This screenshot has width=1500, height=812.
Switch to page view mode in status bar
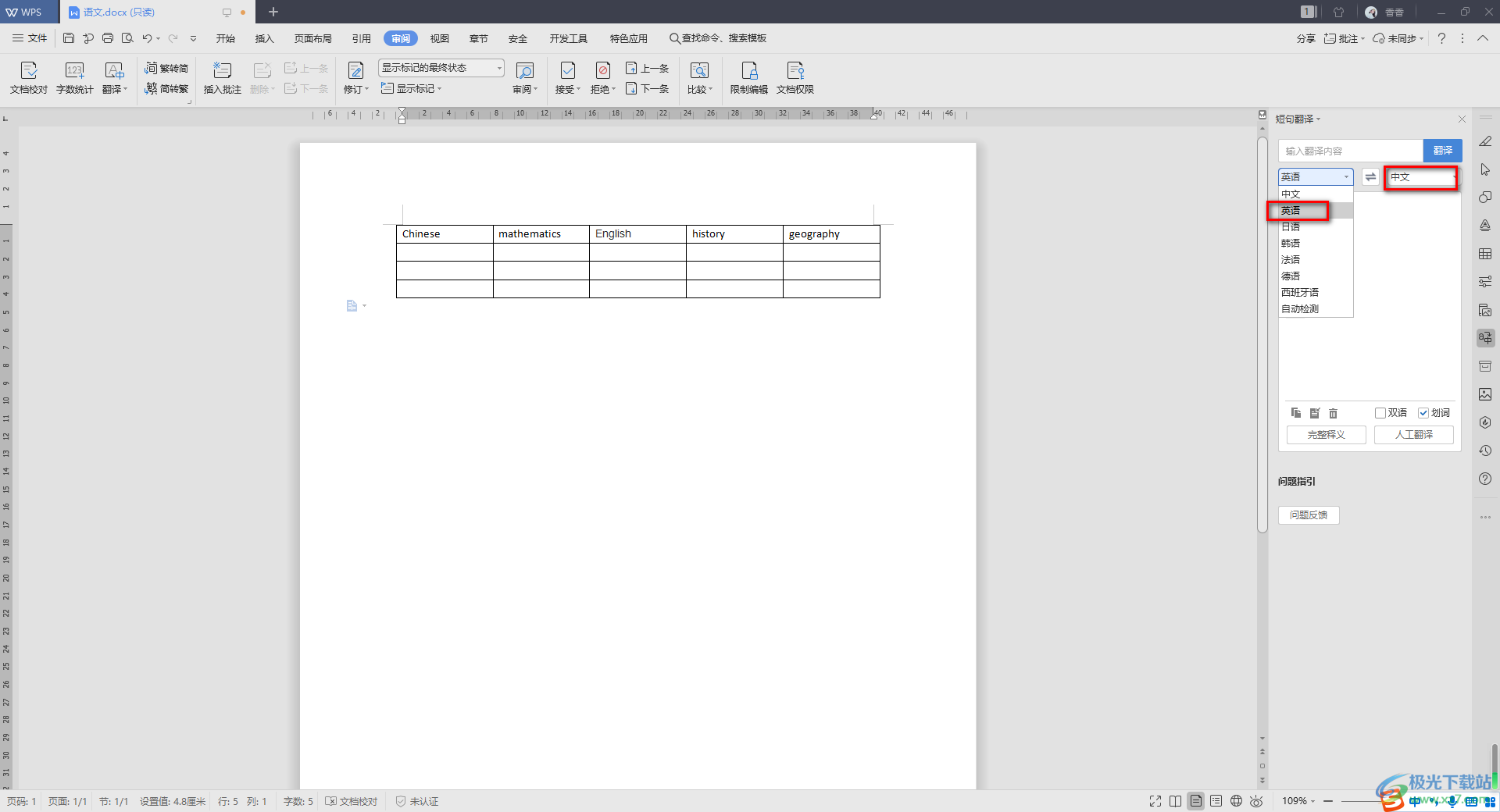(1195, 801)
